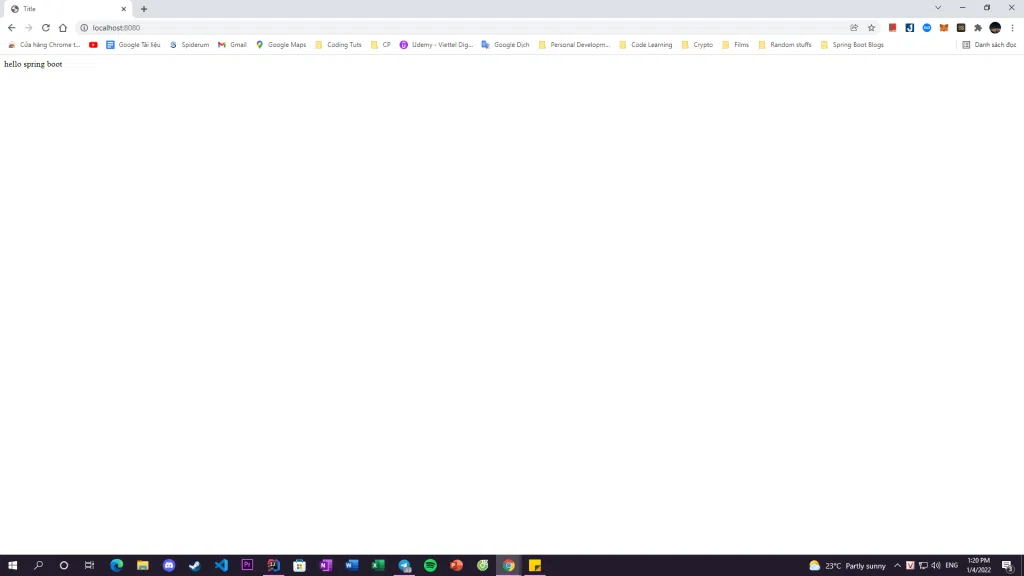
Task: Expand the Films bookmark folder
Action: (x=735, y=44)
